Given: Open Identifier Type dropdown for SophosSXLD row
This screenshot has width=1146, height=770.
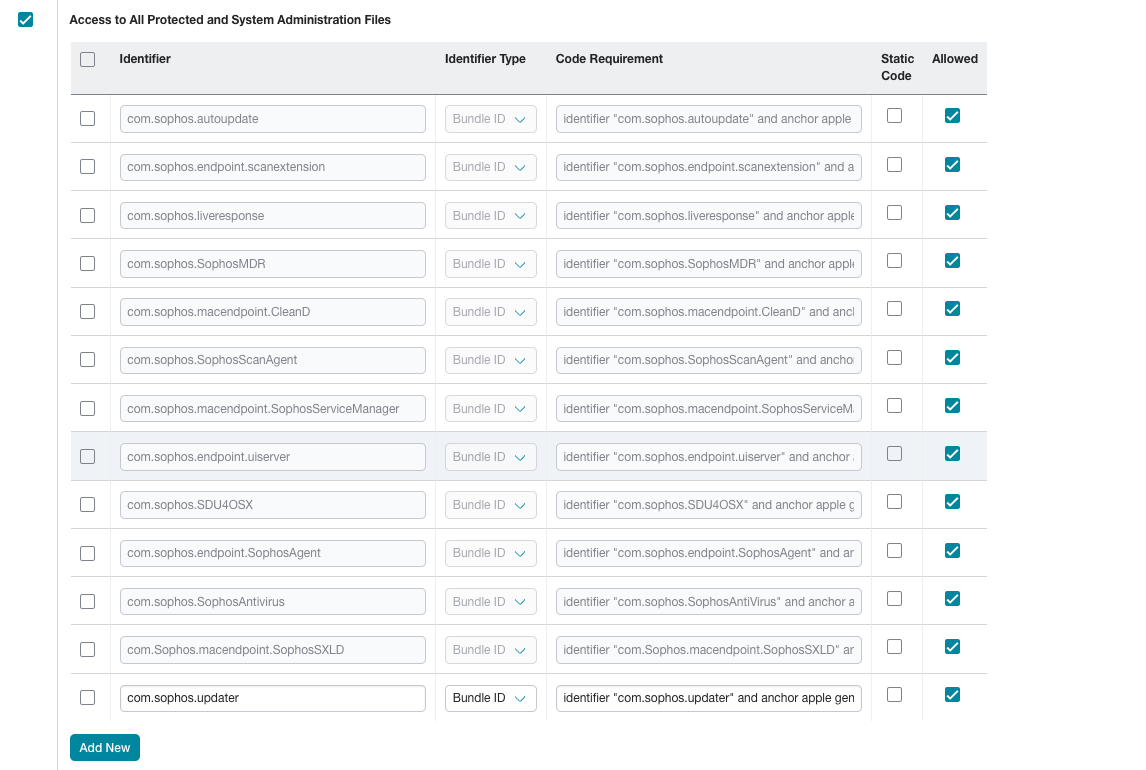Looking at the screenshot, I should click(x=490, y=650).
